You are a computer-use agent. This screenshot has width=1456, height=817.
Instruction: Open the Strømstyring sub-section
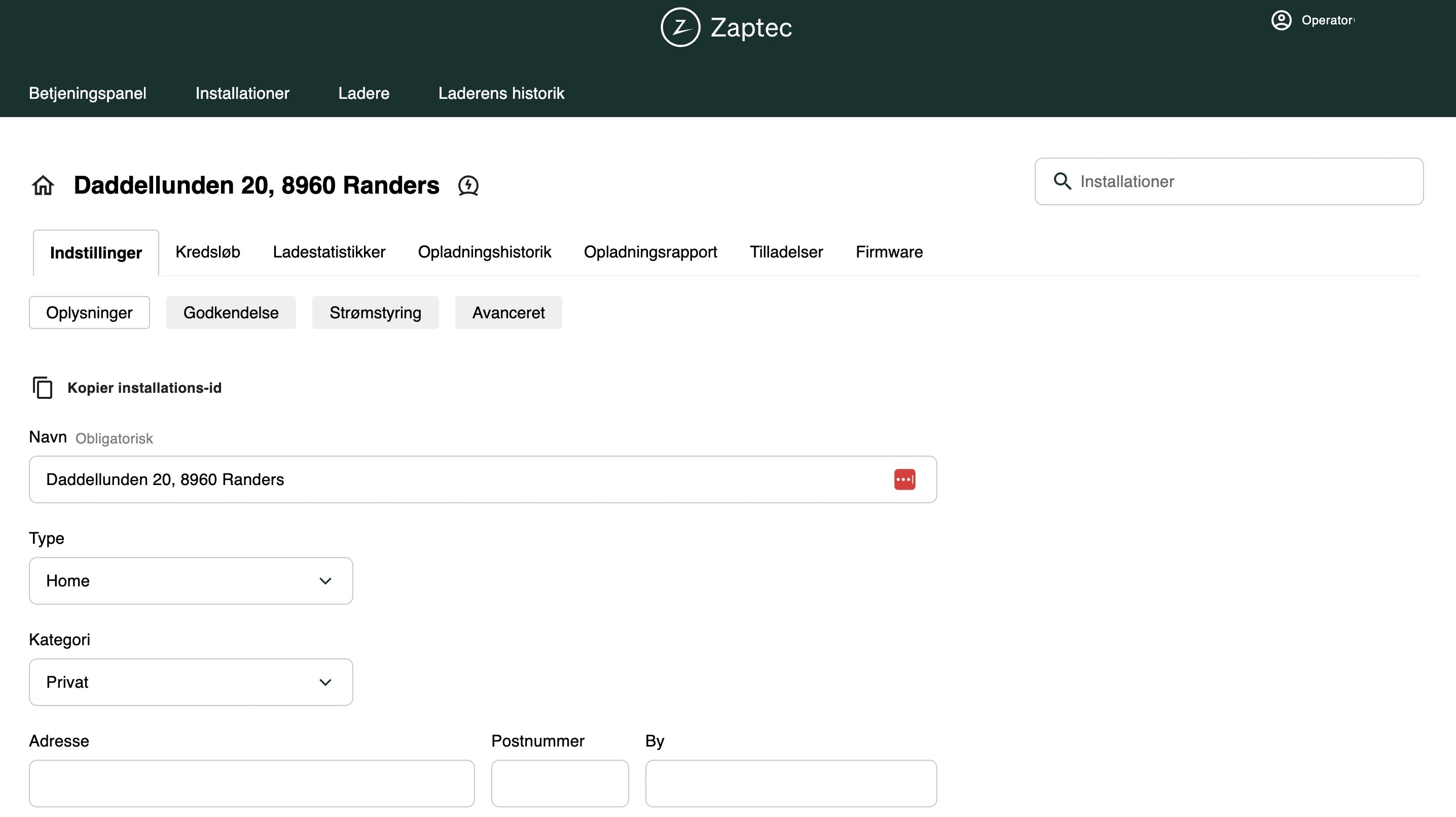point(375,312)
